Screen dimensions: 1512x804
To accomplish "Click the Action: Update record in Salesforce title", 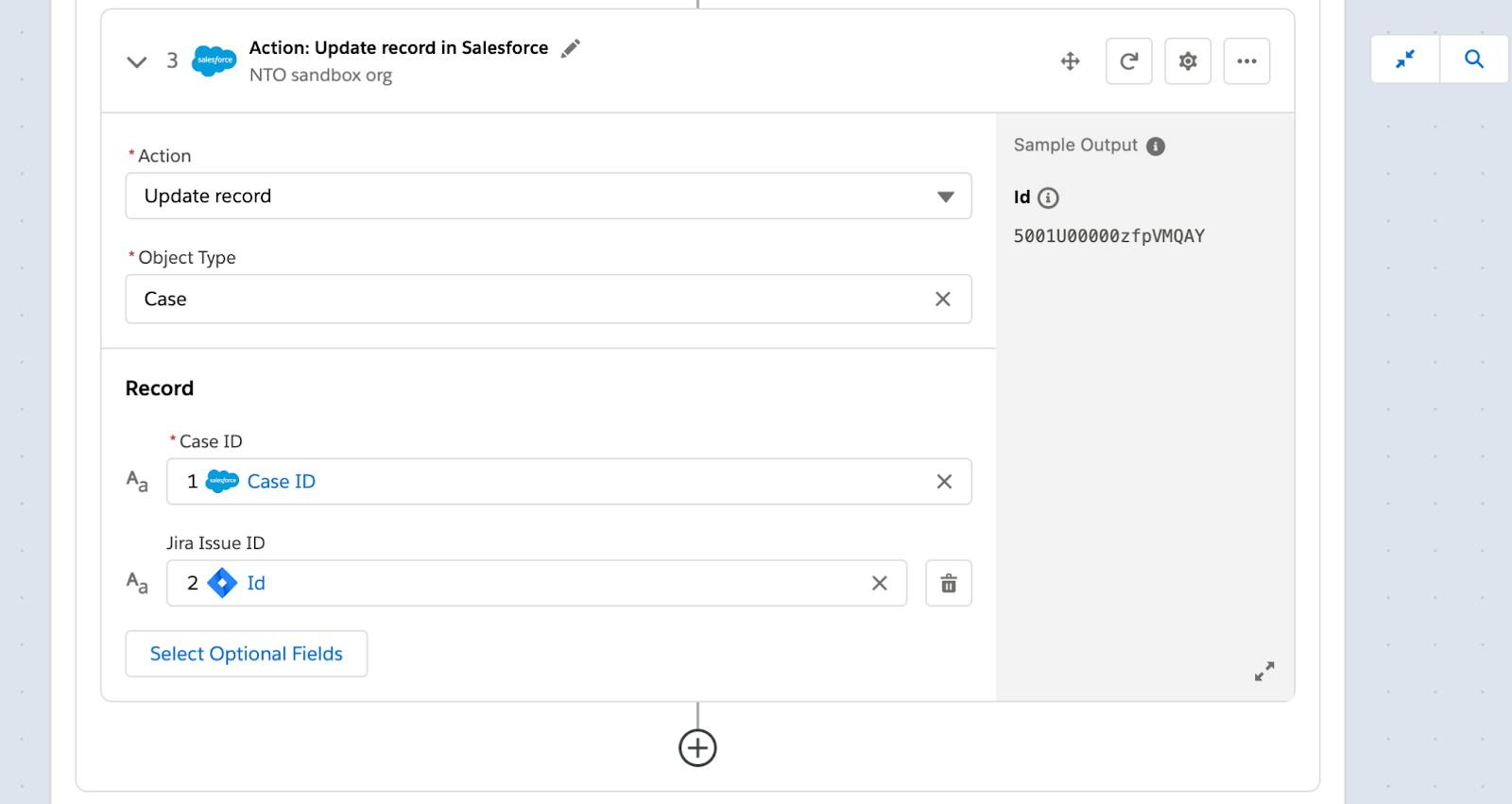I will [x=399, y=47].
